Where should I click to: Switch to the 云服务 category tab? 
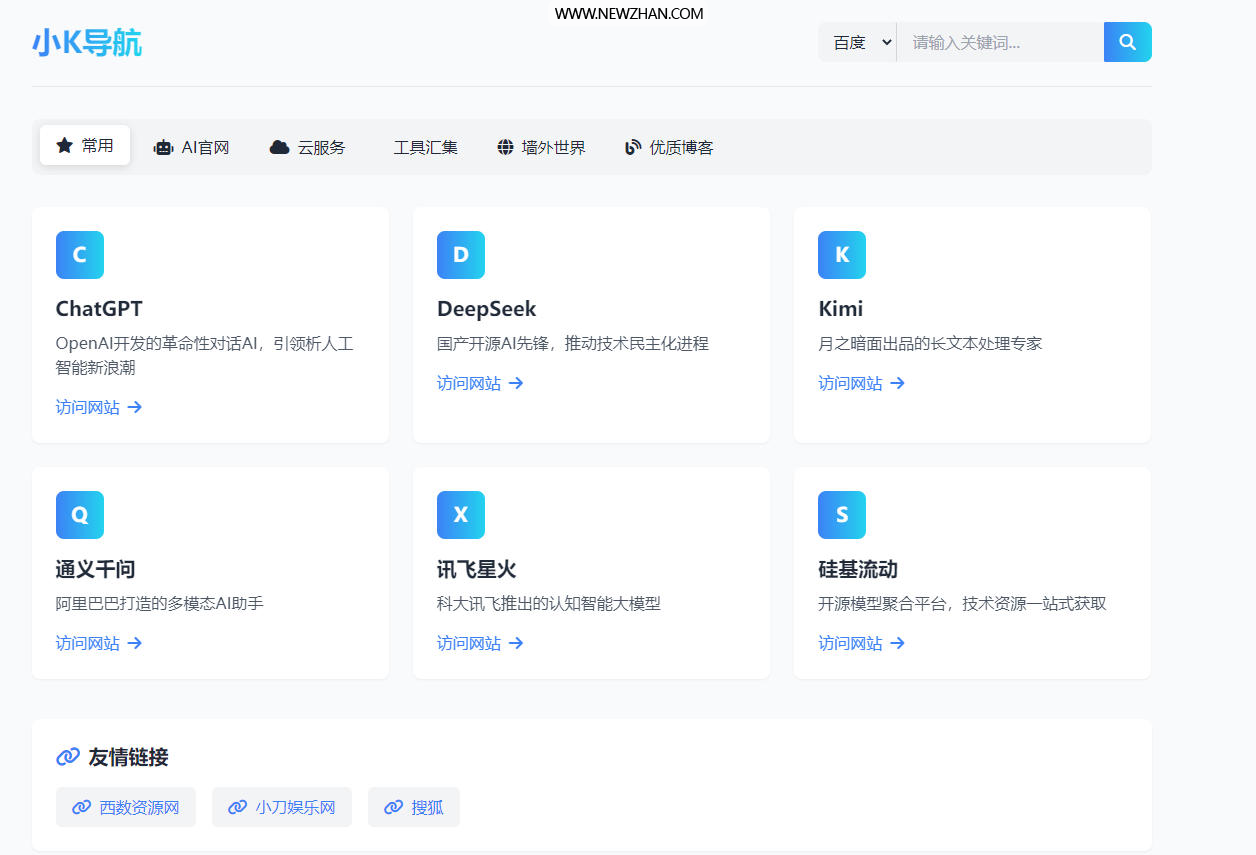pyautogui.click(x=309, y=146)
